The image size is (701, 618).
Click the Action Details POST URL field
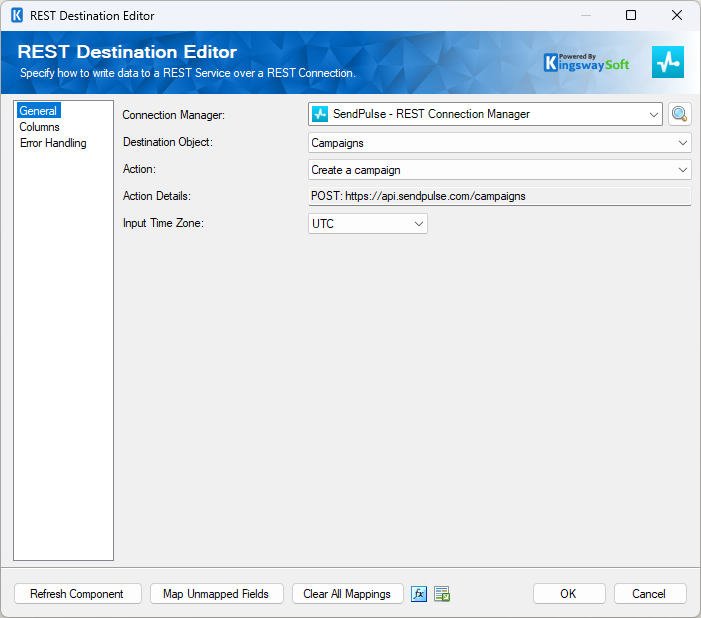pos(499,196)
